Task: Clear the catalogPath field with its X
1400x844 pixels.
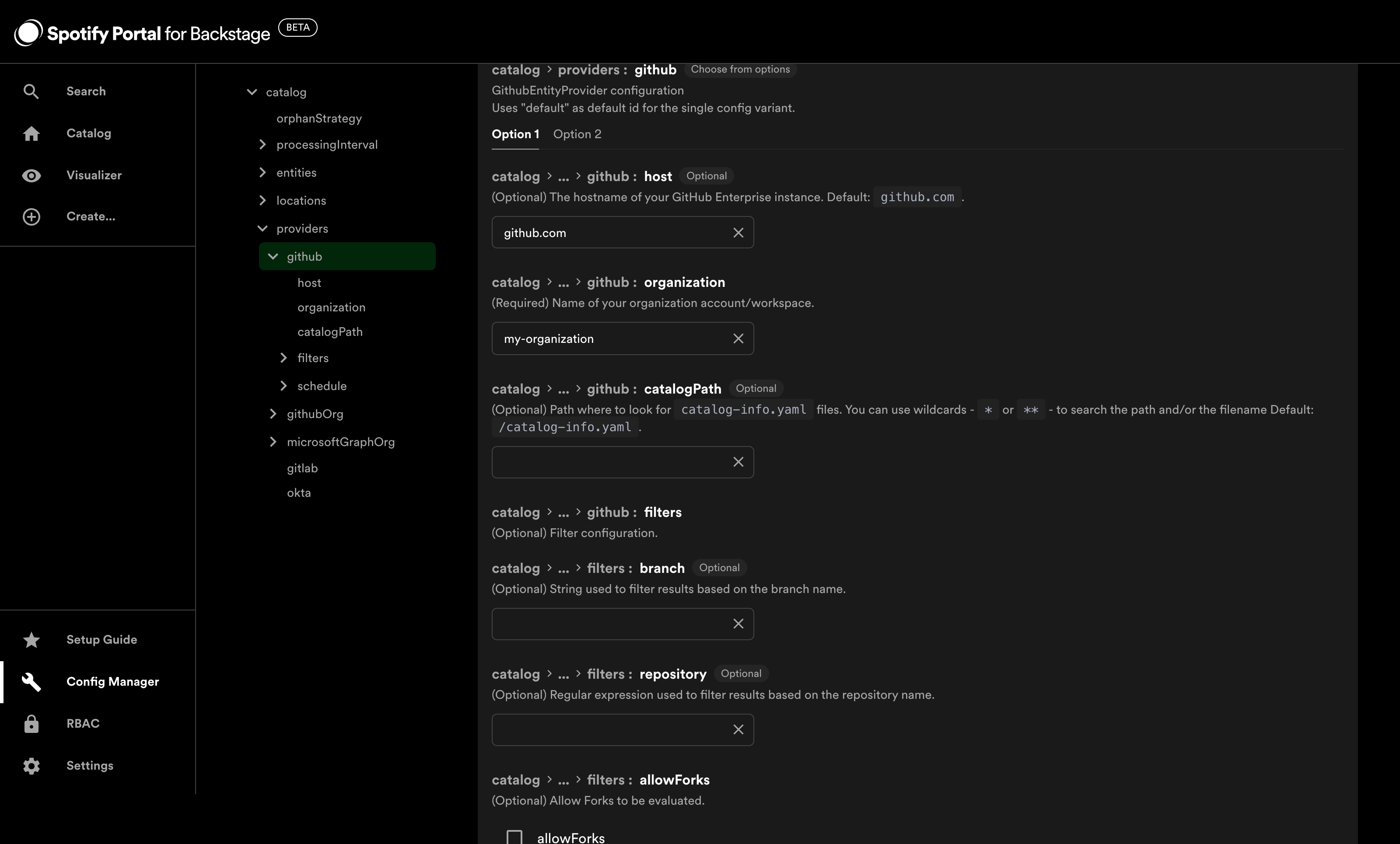Action: (738, 462)
